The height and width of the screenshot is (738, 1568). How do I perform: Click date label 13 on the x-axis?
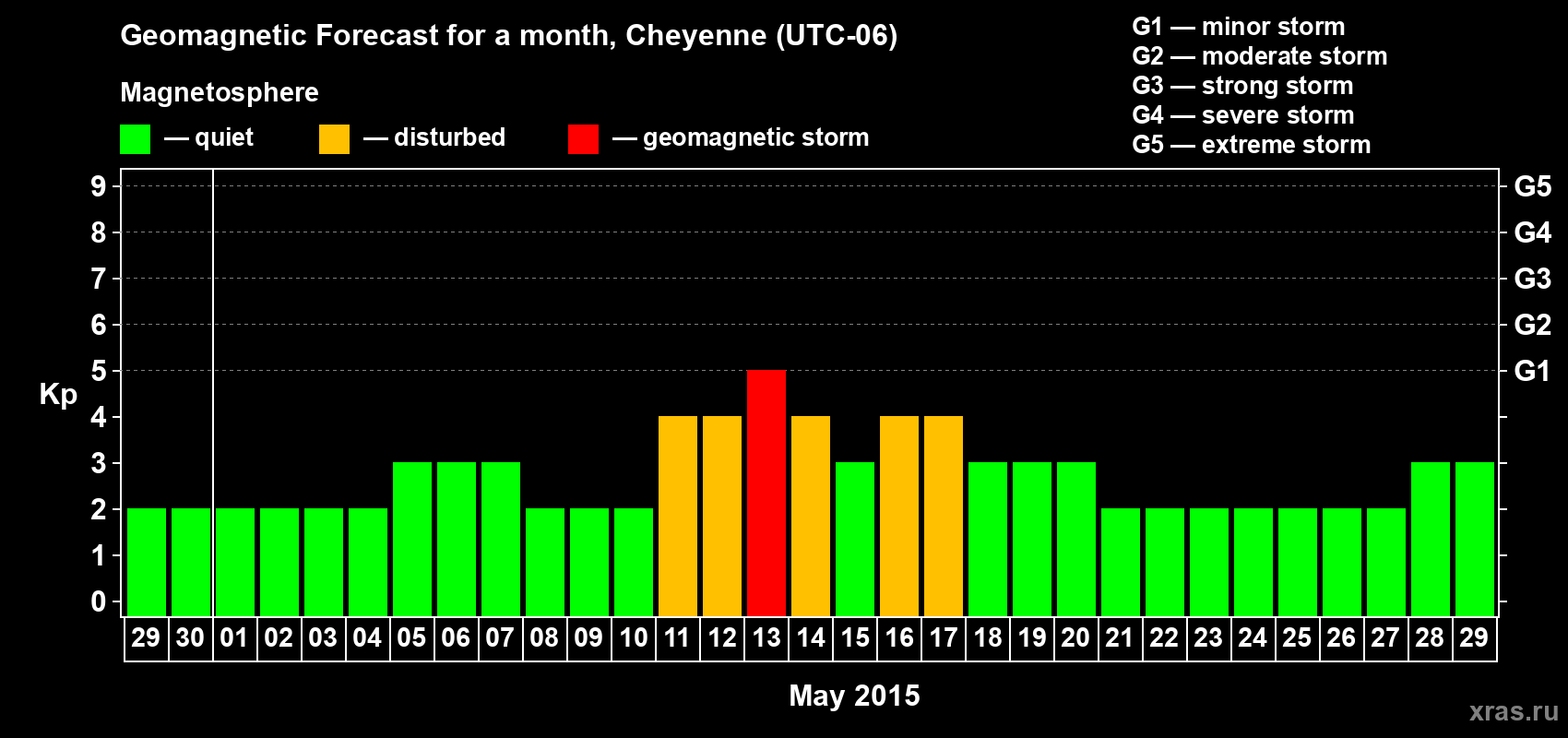click(x=766, y=637)
